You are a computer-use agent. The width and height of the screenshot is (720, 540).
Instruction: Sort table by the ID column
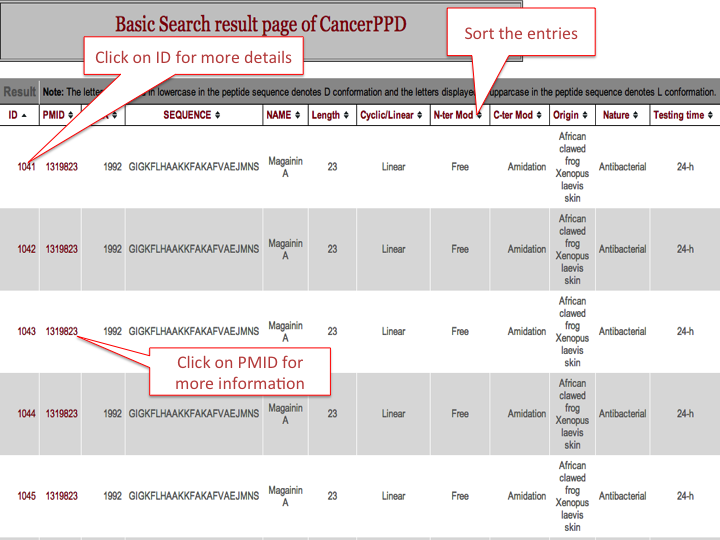click(19, 115)
